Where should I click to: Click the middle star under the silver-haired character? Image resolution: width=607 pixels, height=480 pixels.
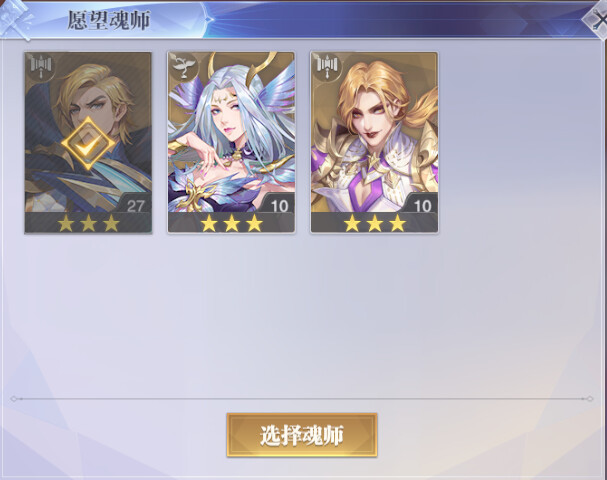click(231, 223)
